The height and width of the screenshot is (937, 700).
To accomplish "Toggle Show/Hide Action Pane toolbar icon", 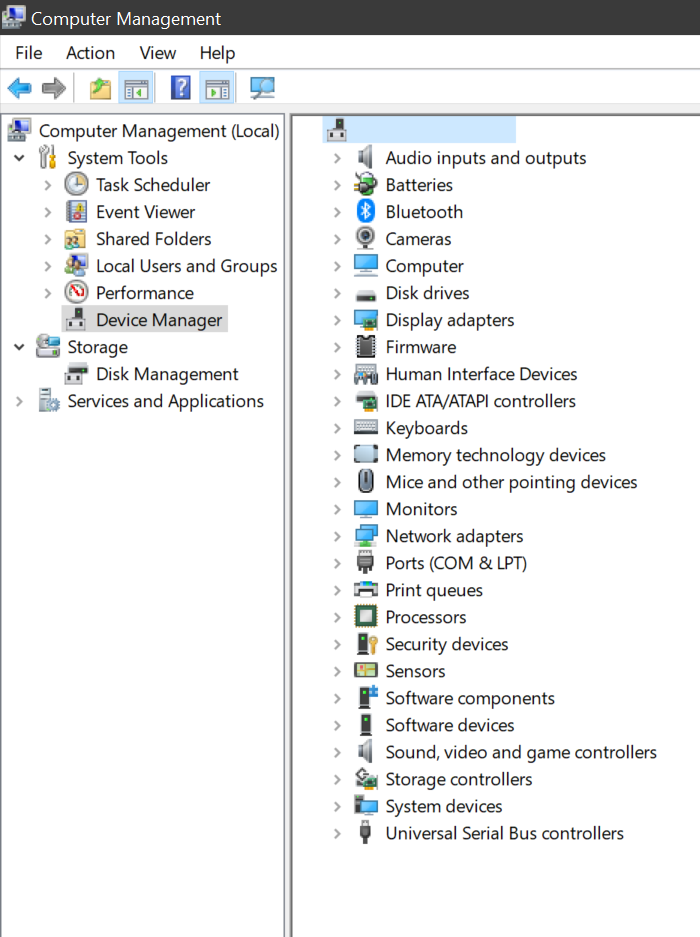I will (217, 88).
